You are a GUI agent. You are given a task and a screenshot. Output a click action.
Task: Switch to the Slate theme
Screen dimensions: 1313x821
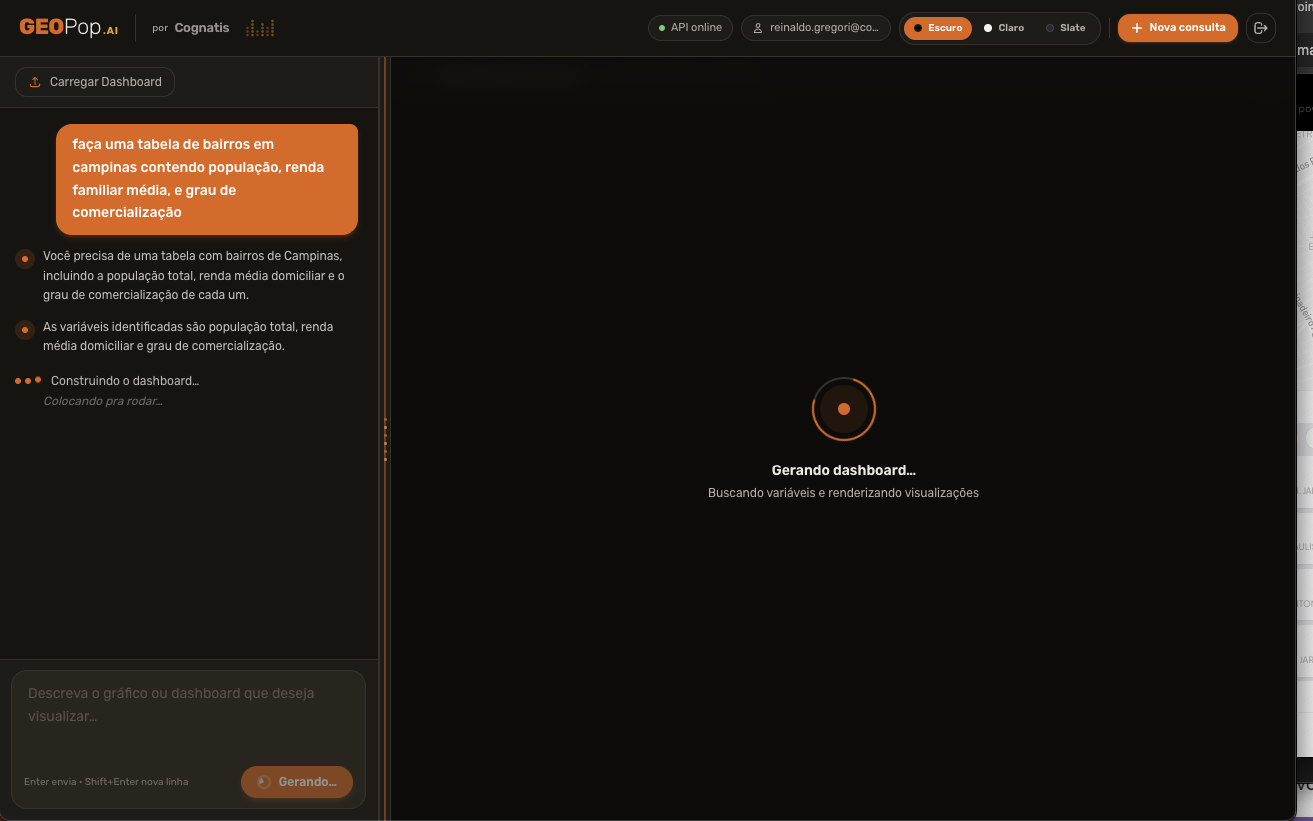[1065, 28]
